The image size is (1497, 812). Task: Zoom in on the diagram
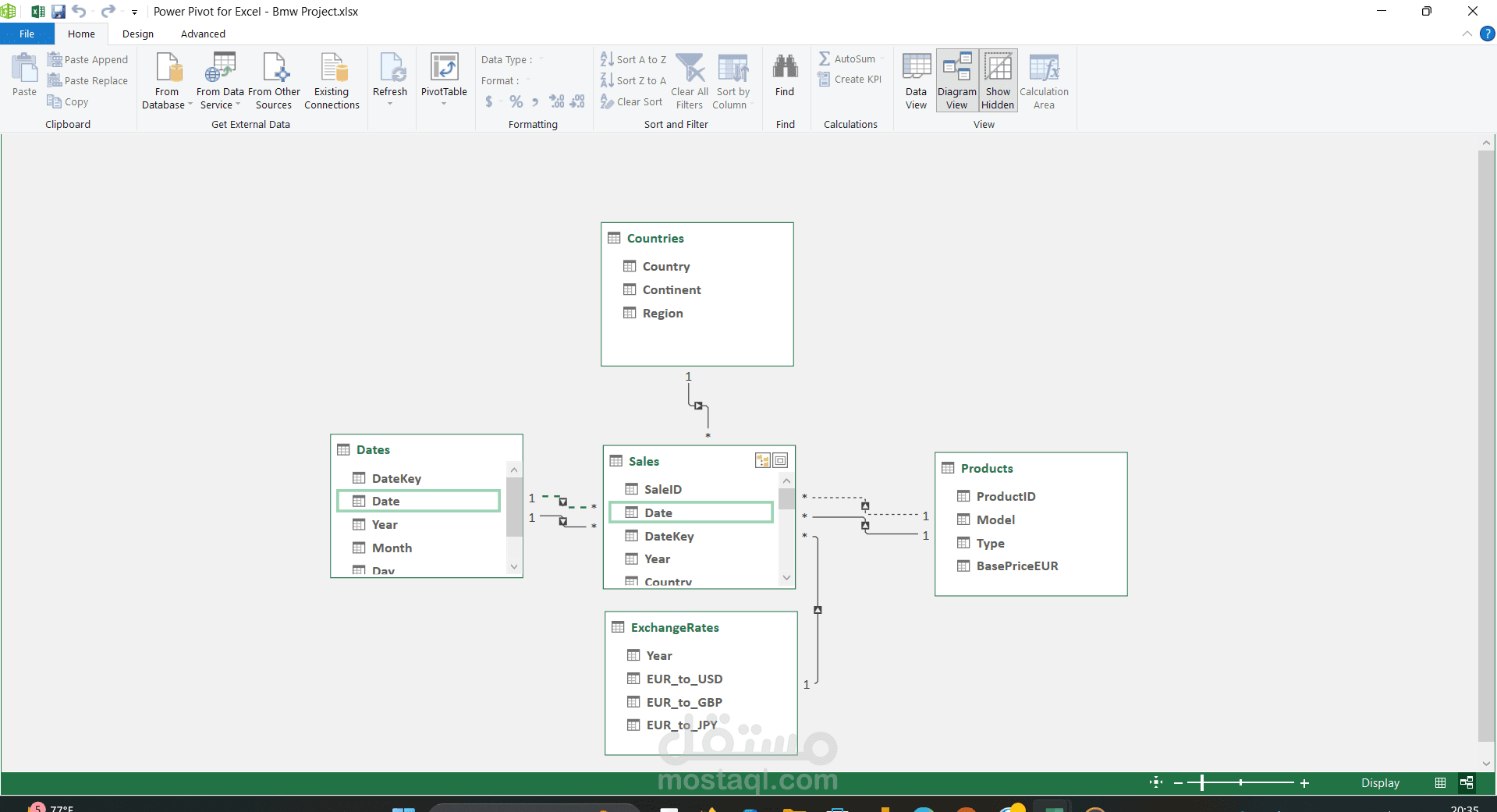[x=1304, y=782]
